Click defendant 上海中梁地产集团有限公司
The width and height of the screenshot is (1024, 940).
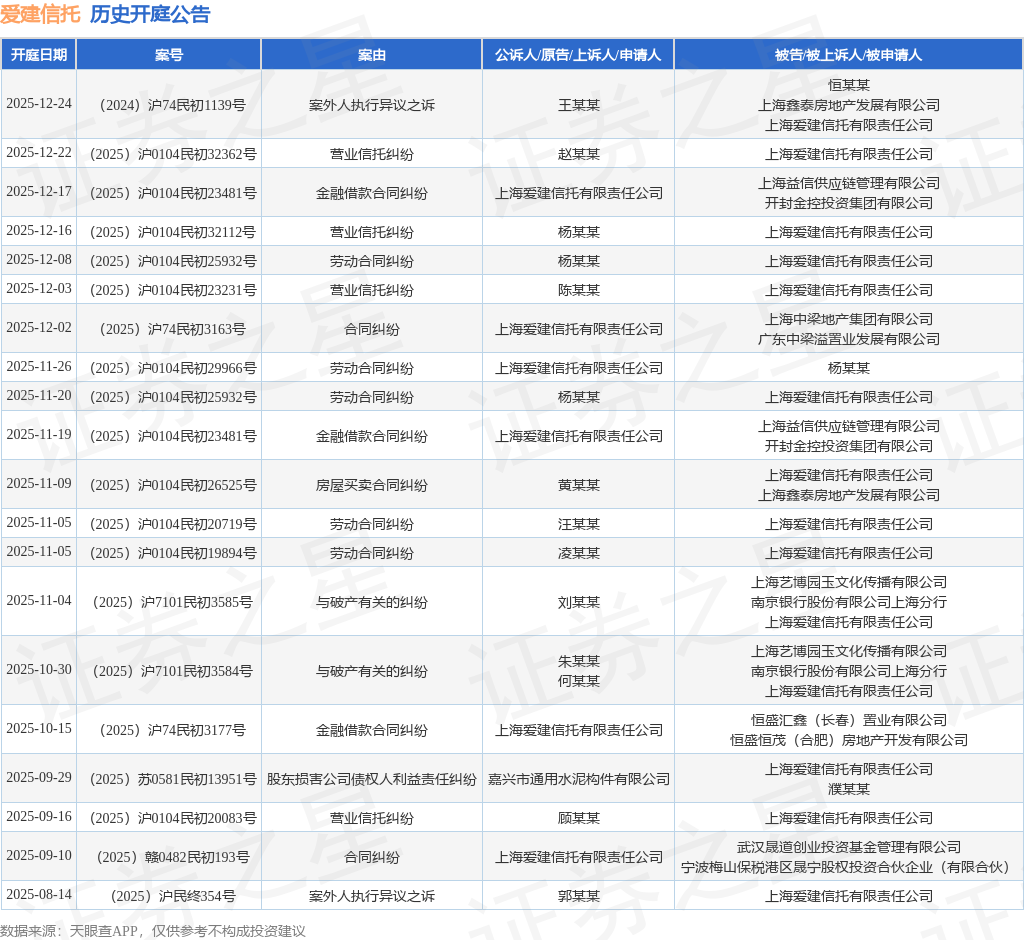click(849, 319)
